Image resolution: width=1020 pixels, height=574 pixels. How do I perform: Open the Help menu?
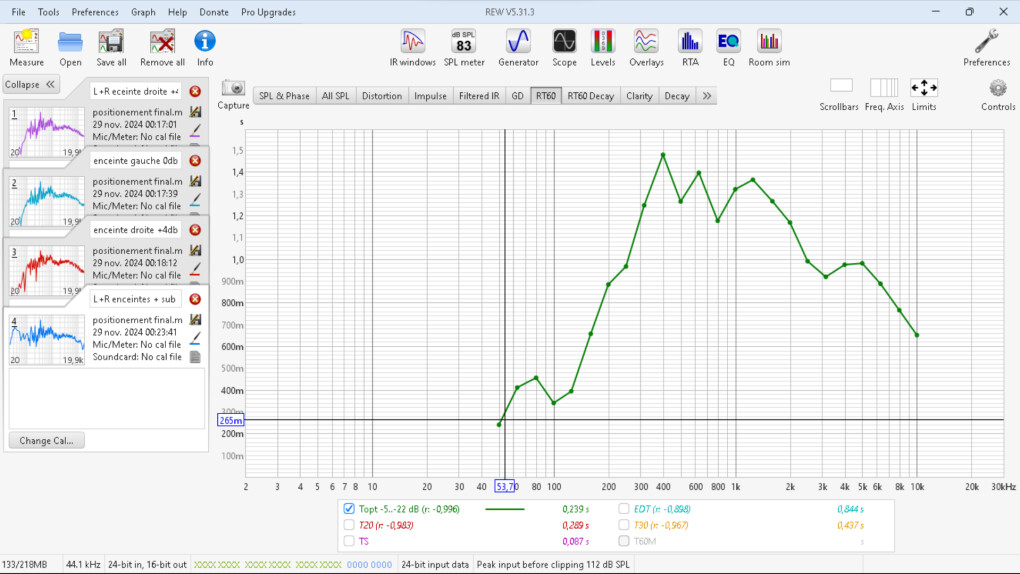(177, 12)
